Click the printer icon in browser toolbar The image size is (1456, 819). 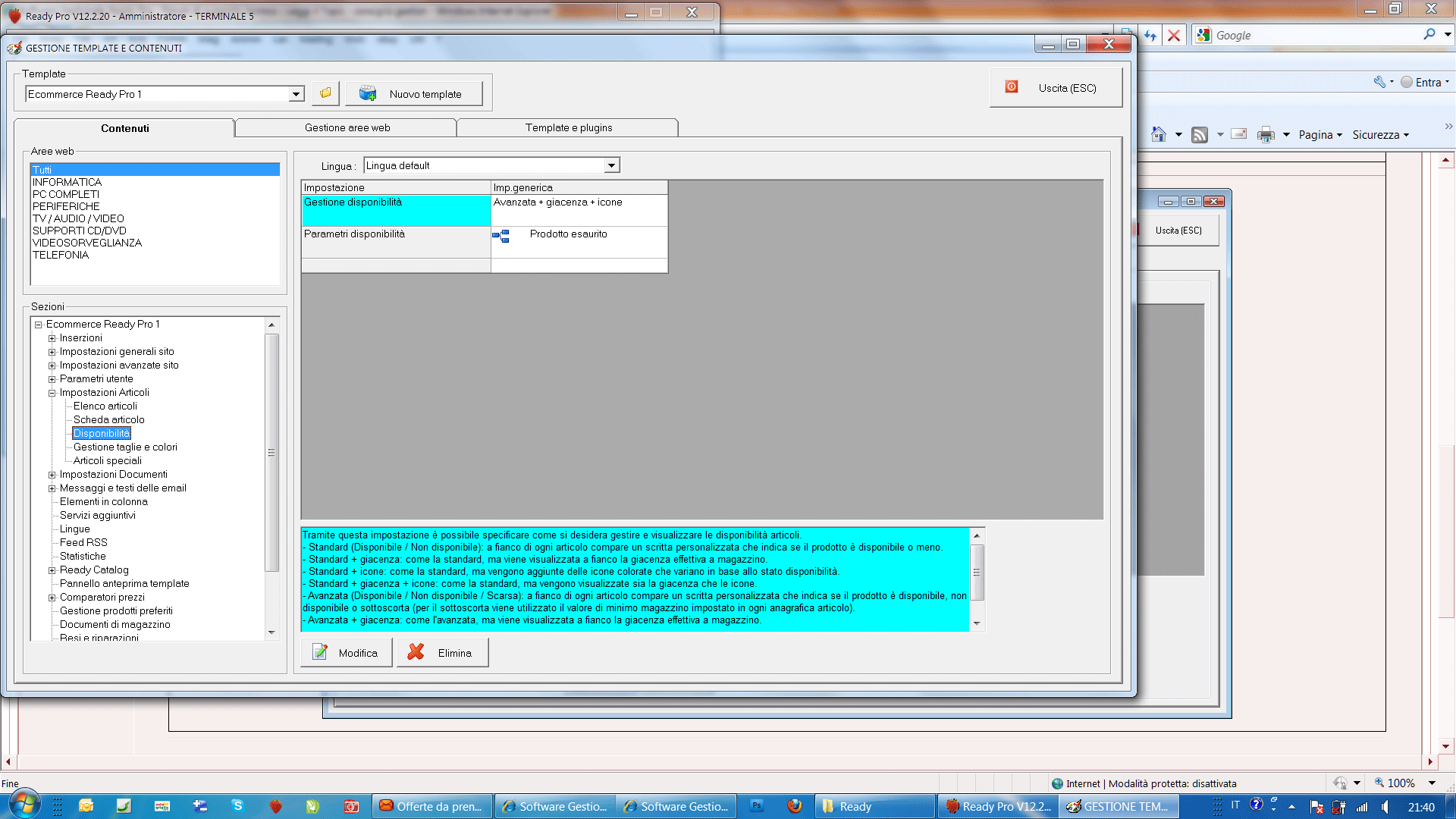pos(1265,135)
